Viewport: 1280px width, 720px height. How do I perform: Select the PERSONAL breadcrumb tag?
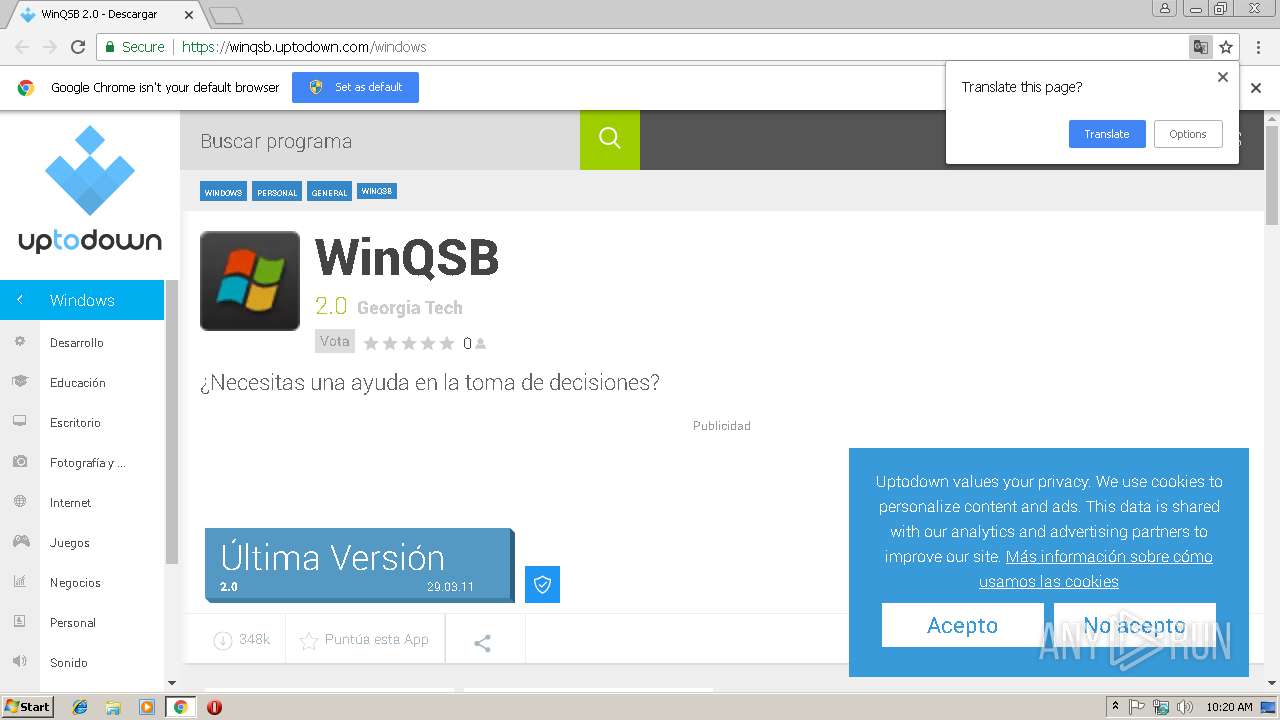pyautogui.click(x=277, y=192)
